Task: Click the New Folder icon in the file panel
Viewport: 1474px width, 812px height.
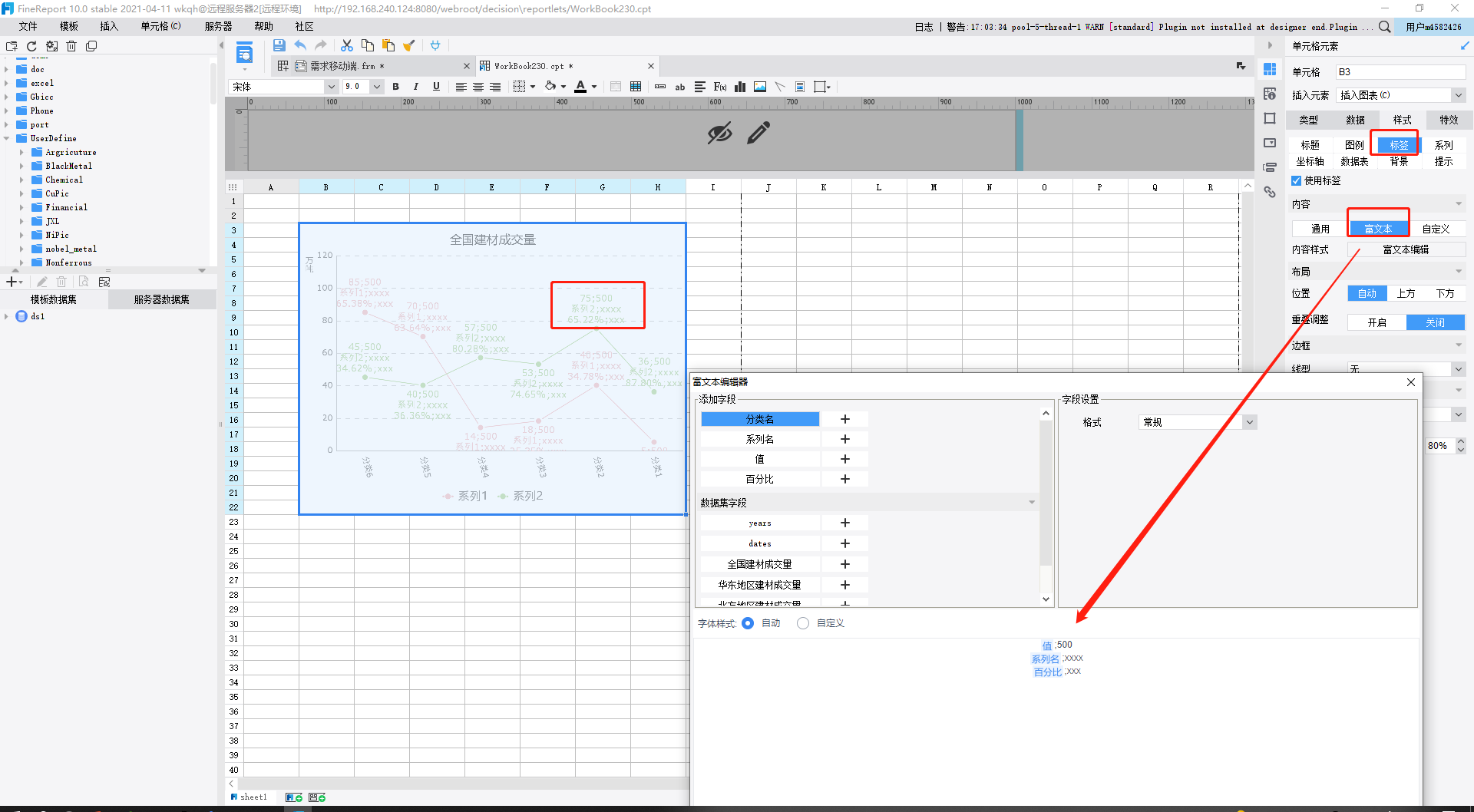Action: [12, 46]
